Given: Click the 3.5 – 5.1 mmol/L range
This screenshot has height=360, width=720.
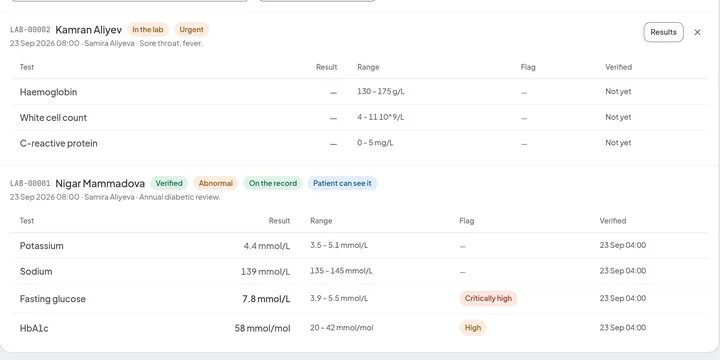Looking at the screenshot, I should pos(339,246).
